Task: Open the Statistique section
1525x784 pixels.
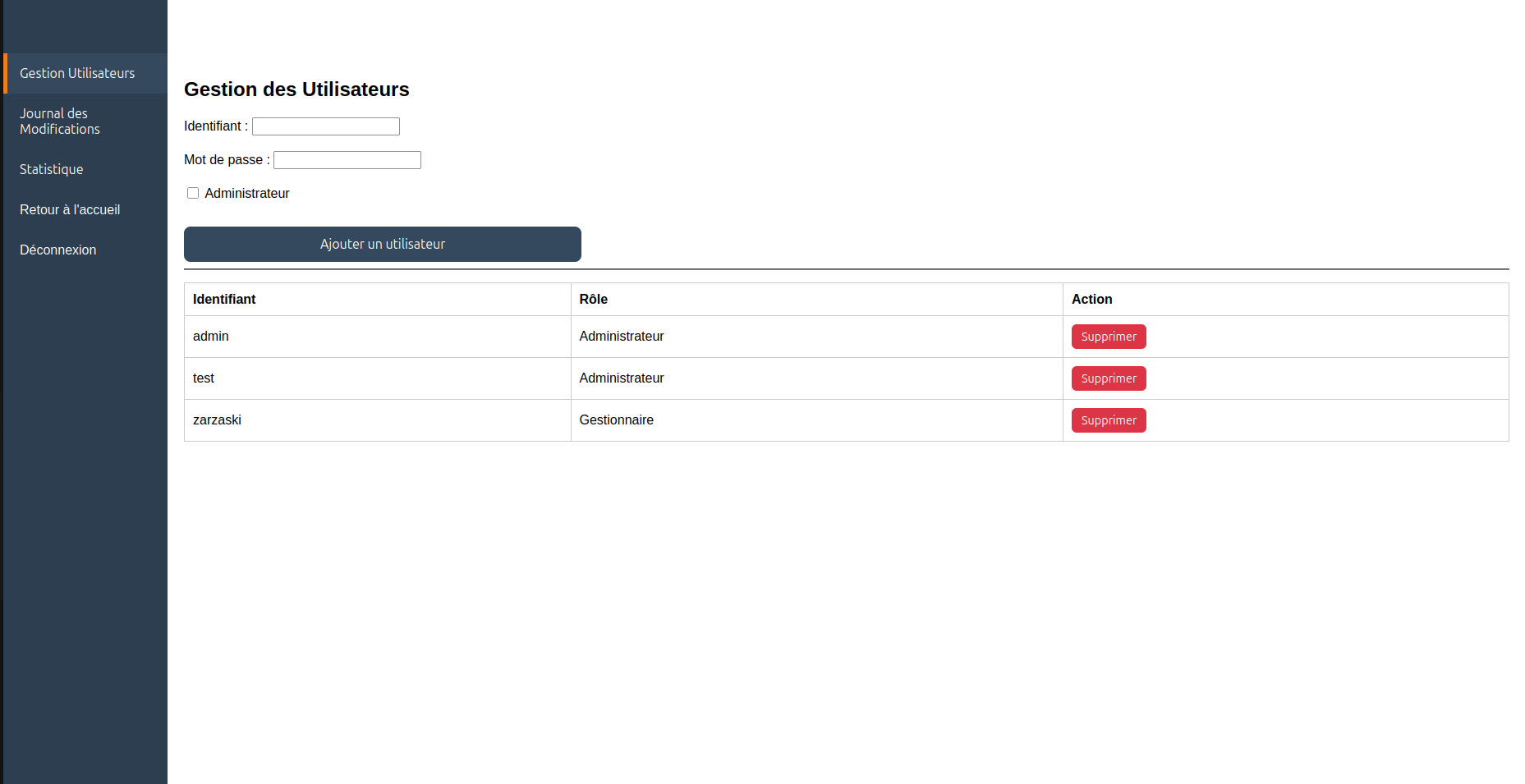Action: coord(52,169)
